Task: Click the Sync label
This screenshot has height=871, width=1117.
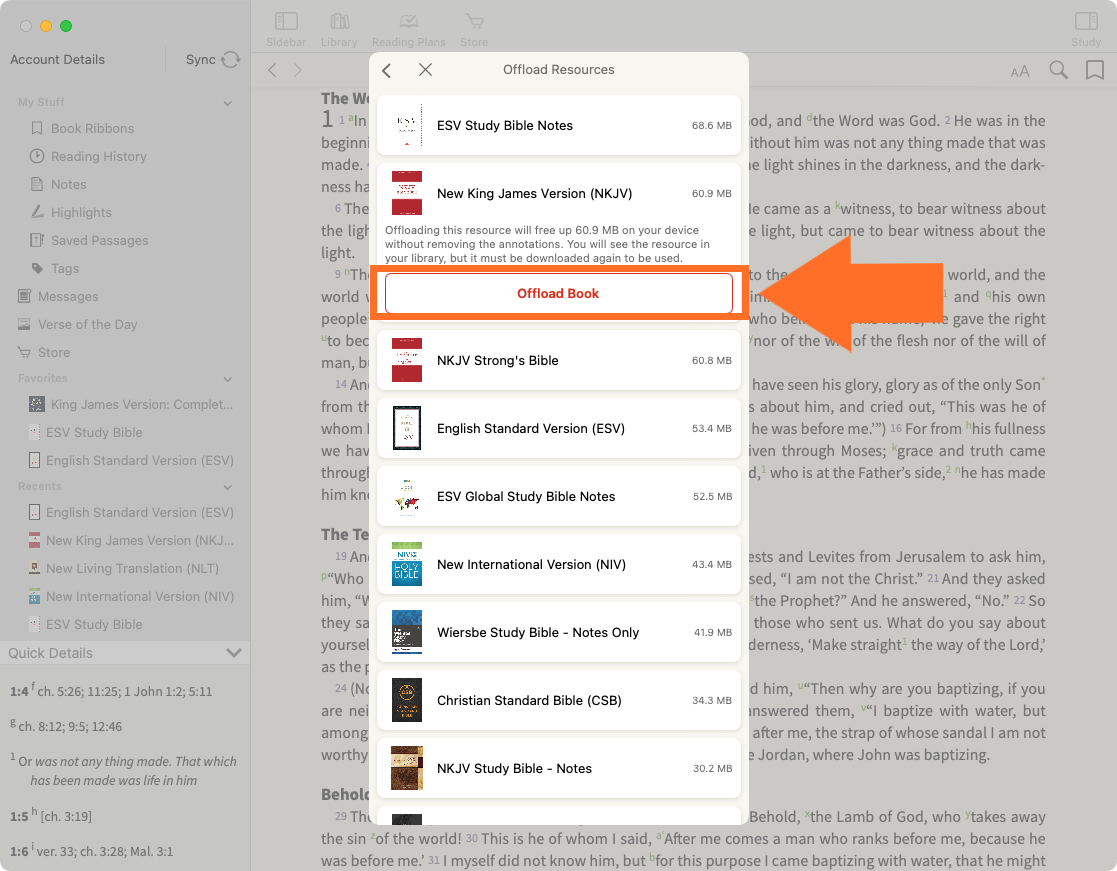Action: point(200,60)
